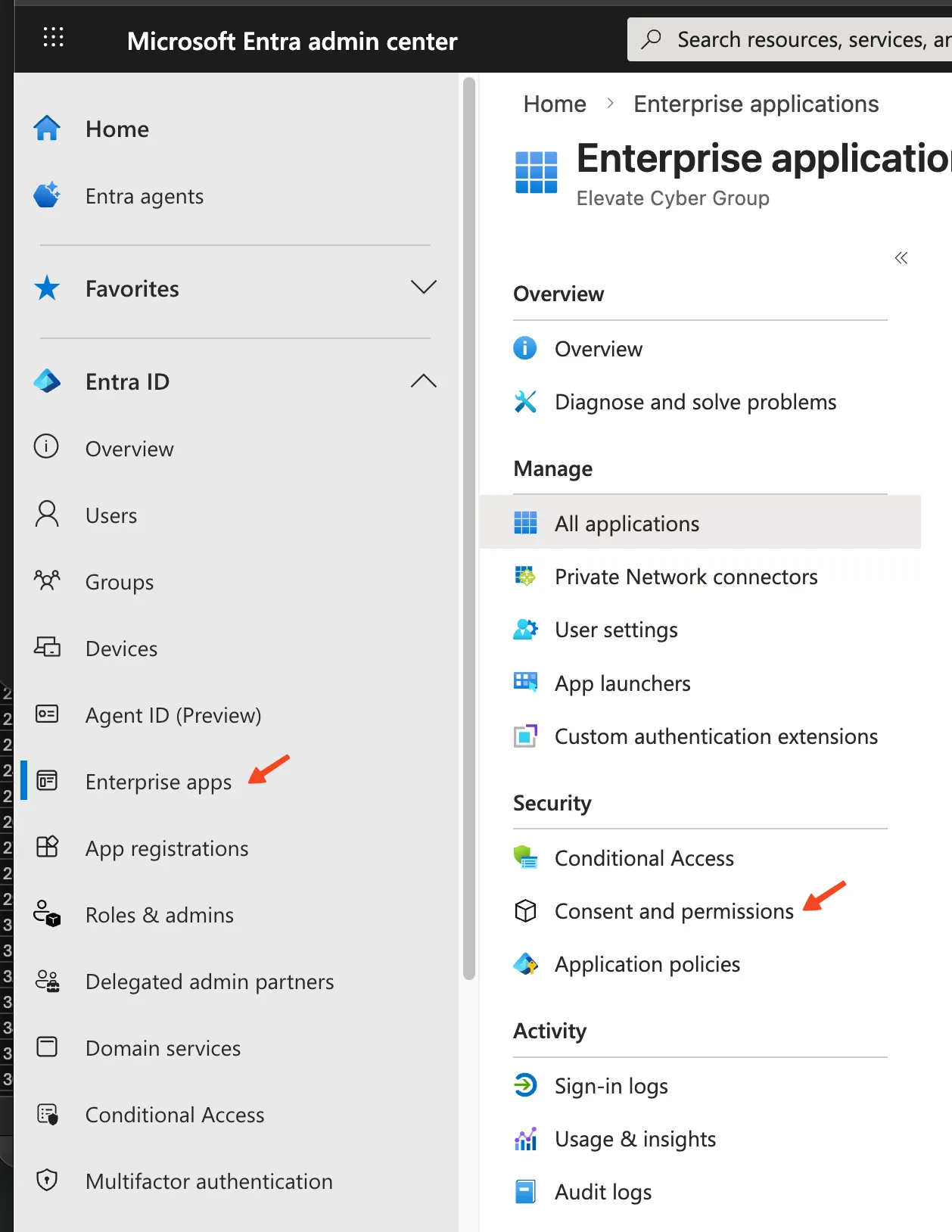
Task: Click the Entra agents icon
Action: 47,194
